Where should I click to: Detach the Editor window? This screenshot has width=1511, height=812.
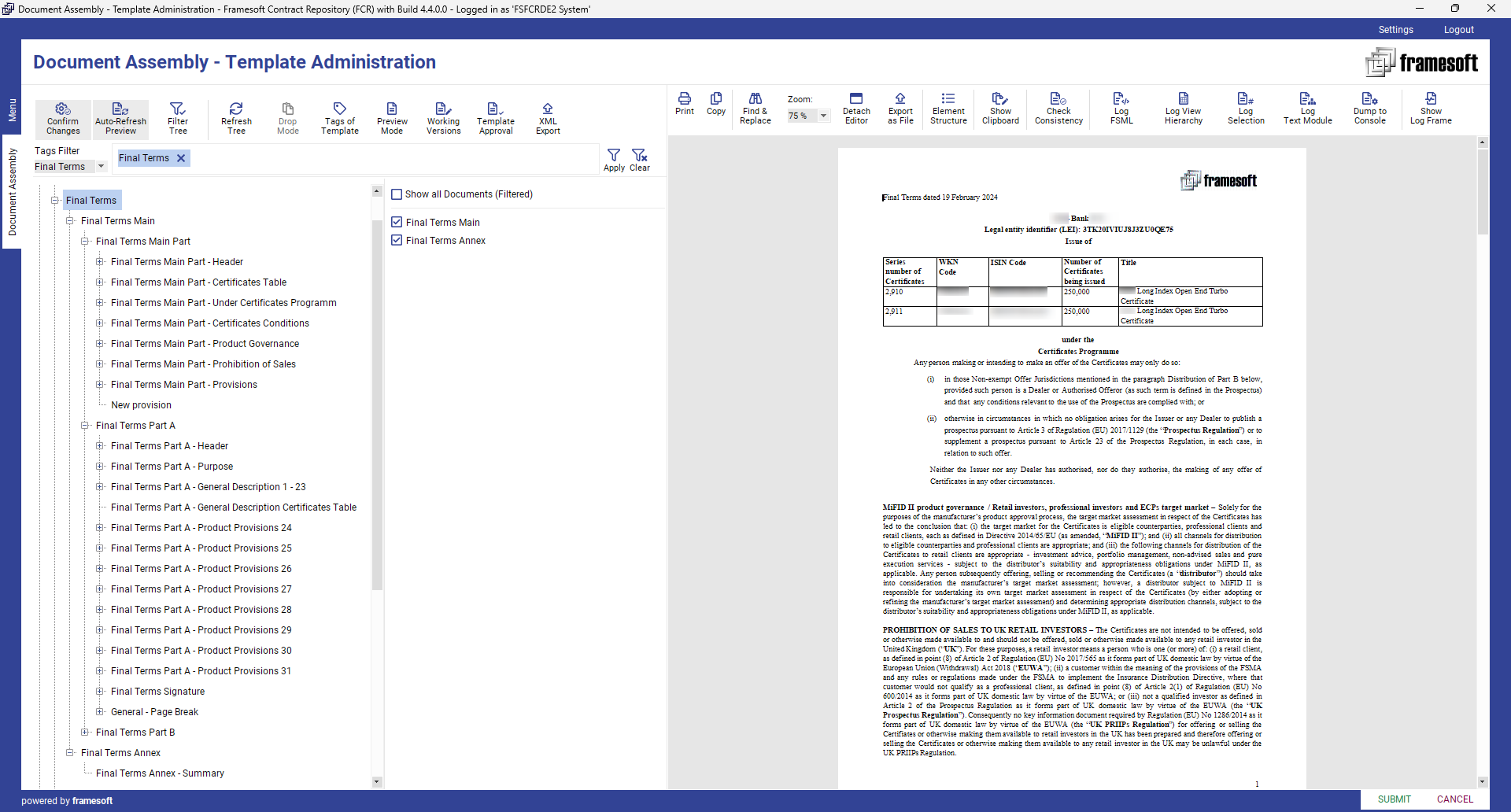click(x=856, y=109)
